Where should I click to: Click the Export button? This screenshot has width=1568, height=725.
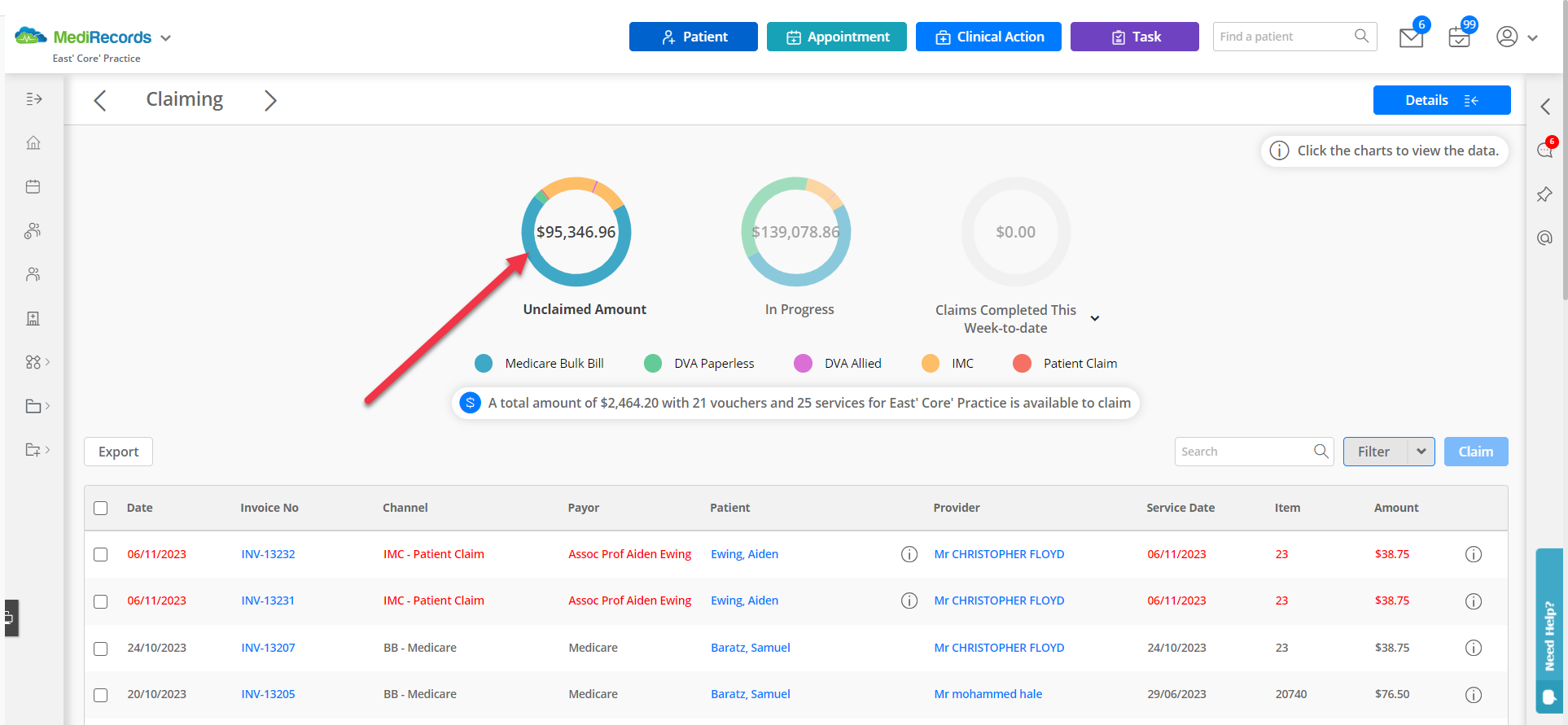tap(119, 452)
